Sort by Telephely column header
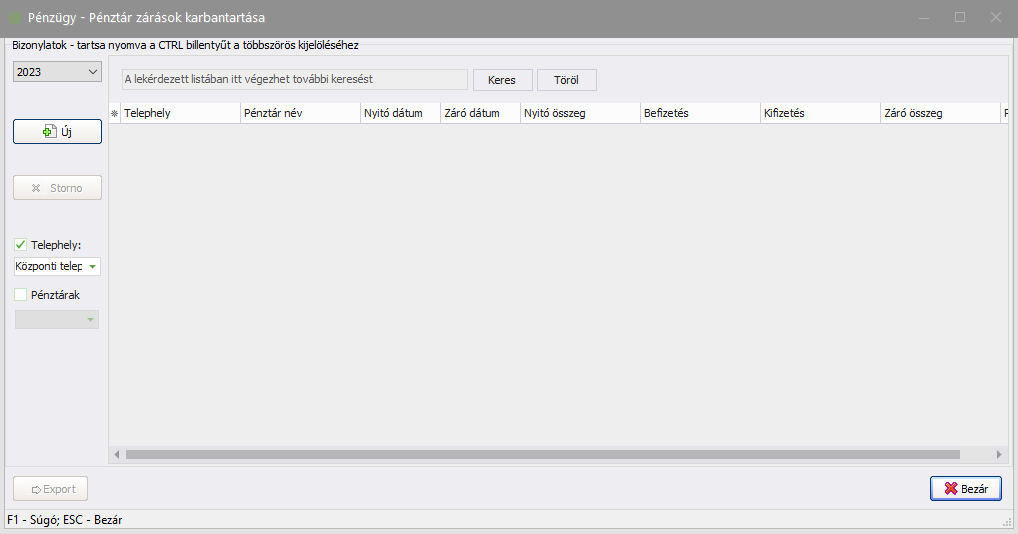The image size is (1018, 534). tap(179, 114)
